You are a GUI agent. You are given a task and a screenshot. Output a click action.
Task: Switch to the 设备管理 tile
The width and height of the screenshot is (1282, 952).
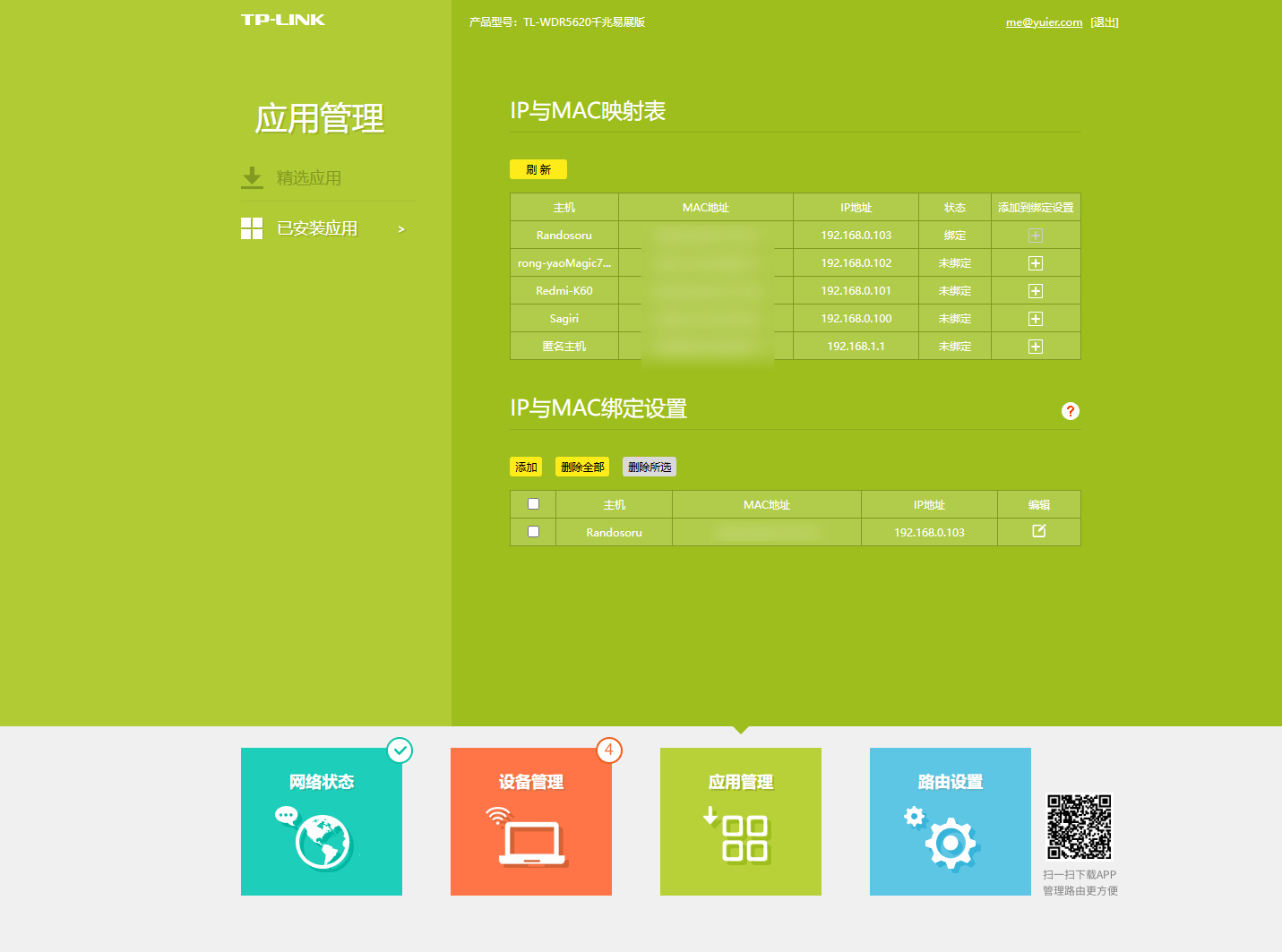click(531, 821)
